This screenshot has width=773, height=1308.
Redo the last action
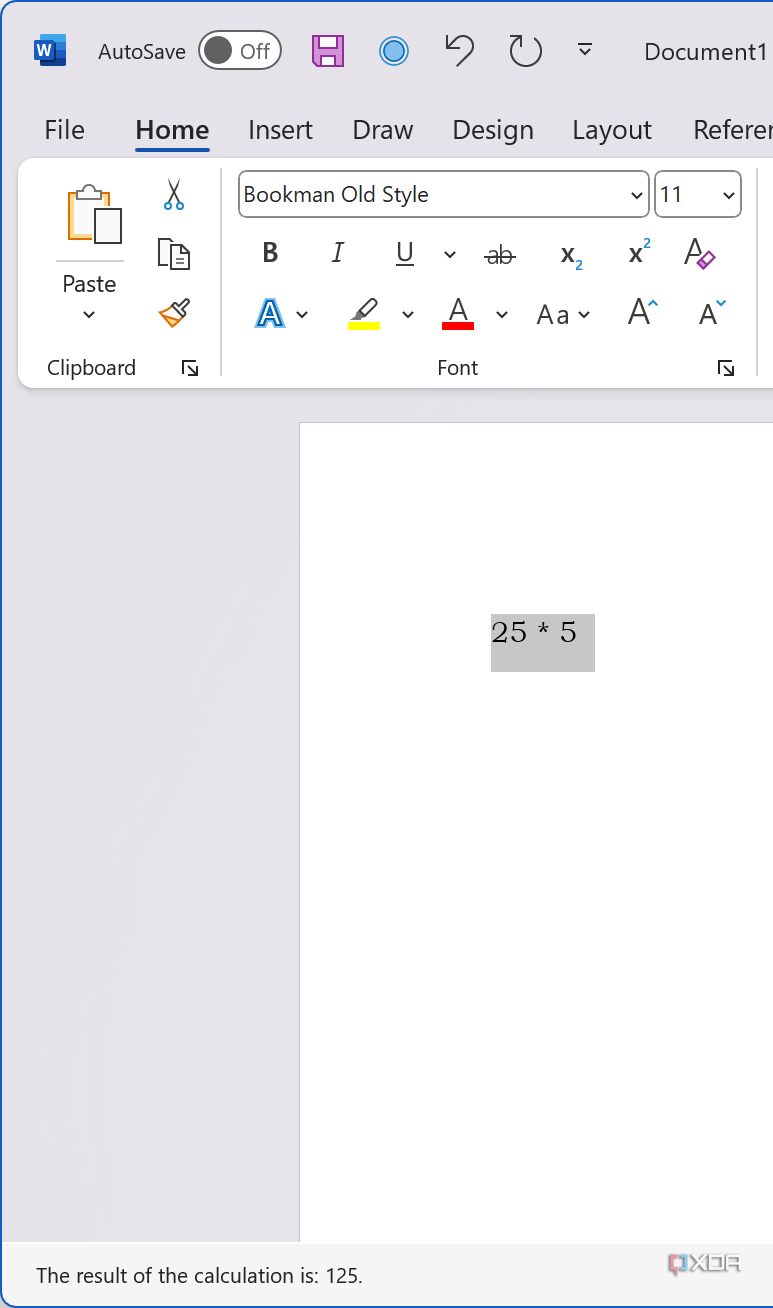pos(525,51)
